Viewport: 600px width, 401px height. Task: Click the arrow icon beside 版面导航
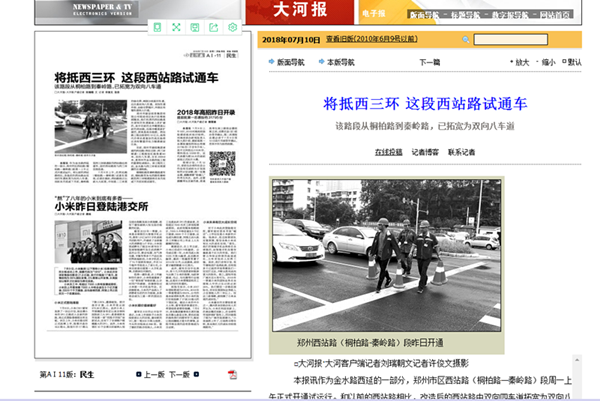pos(272,62)
